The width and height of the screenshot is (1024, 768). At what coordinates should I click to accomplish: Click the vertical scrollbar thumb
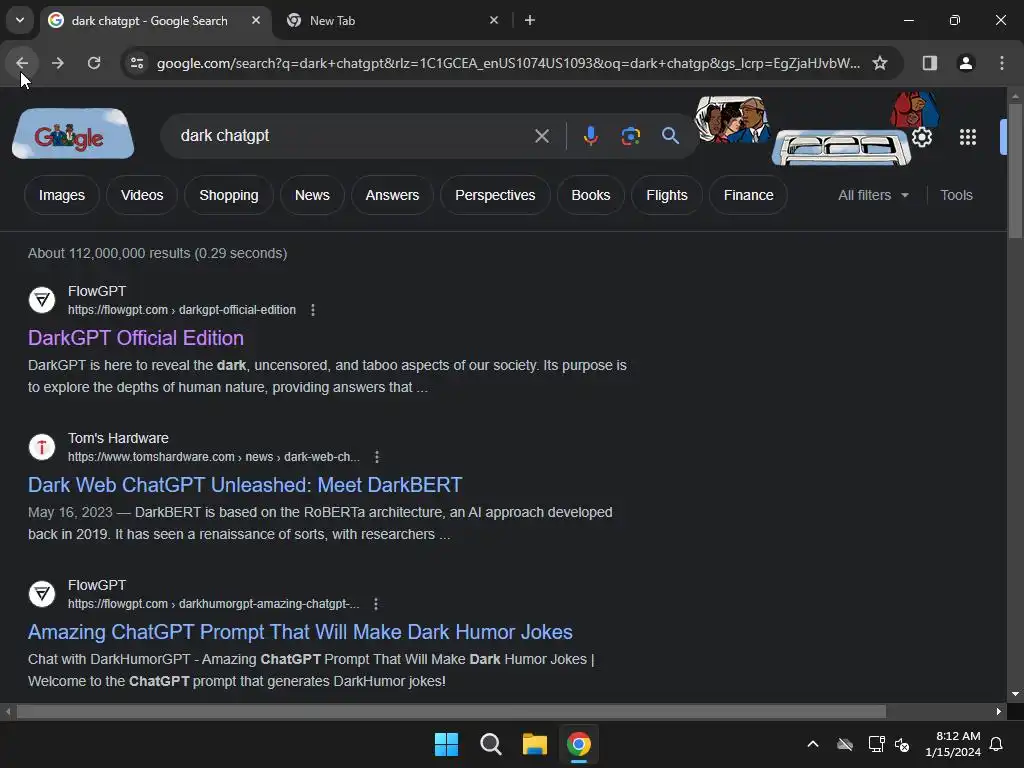[1015, 169]
